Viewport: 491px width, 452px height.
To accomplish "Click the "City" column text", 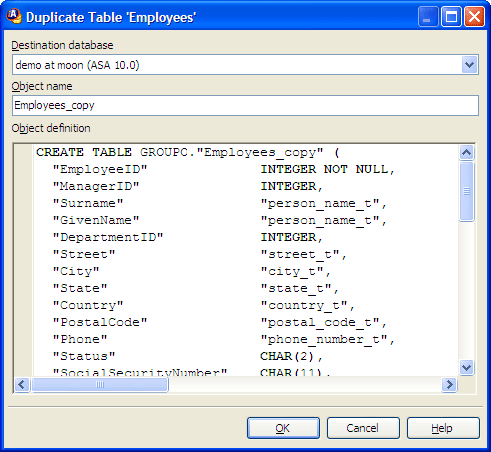I will (76, 271).
